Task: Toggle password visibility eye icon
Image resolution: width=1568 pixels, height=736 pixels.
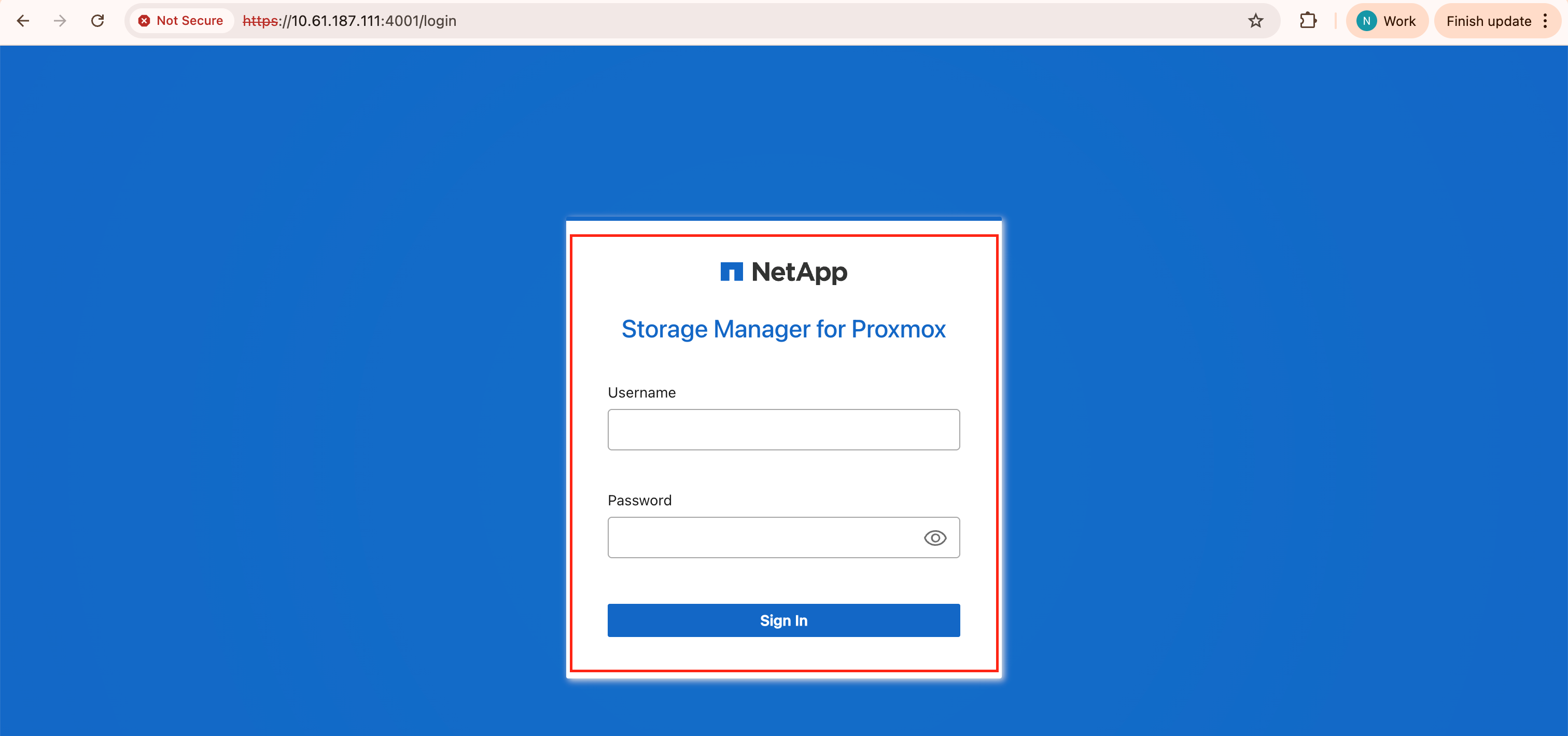Action: (934, 537)
